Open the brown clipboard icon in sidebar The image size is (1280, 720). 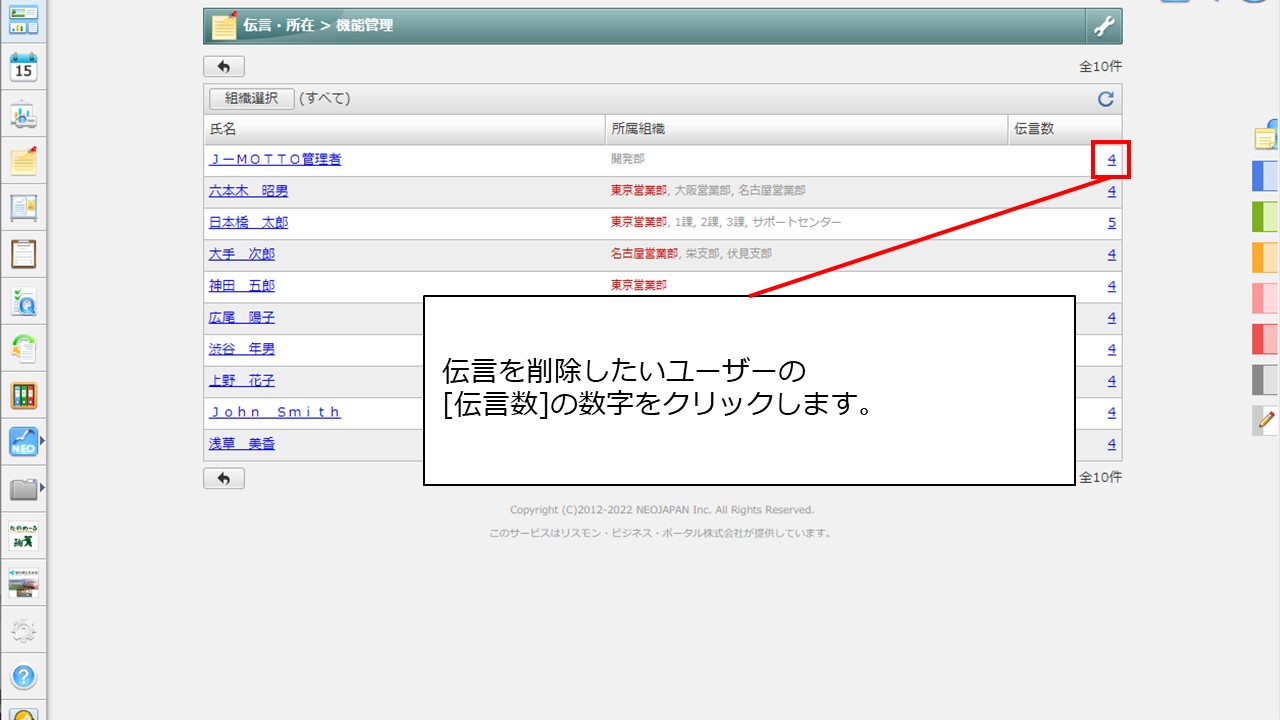23,254
